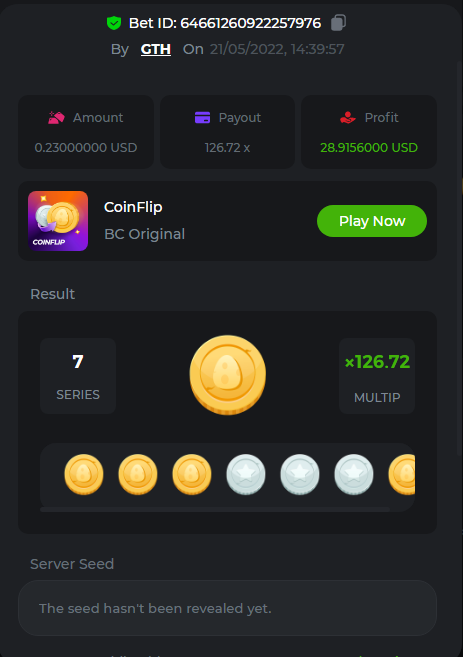Click the large gold result coin
The image size is (463, 657).
[x=228, y=375]
